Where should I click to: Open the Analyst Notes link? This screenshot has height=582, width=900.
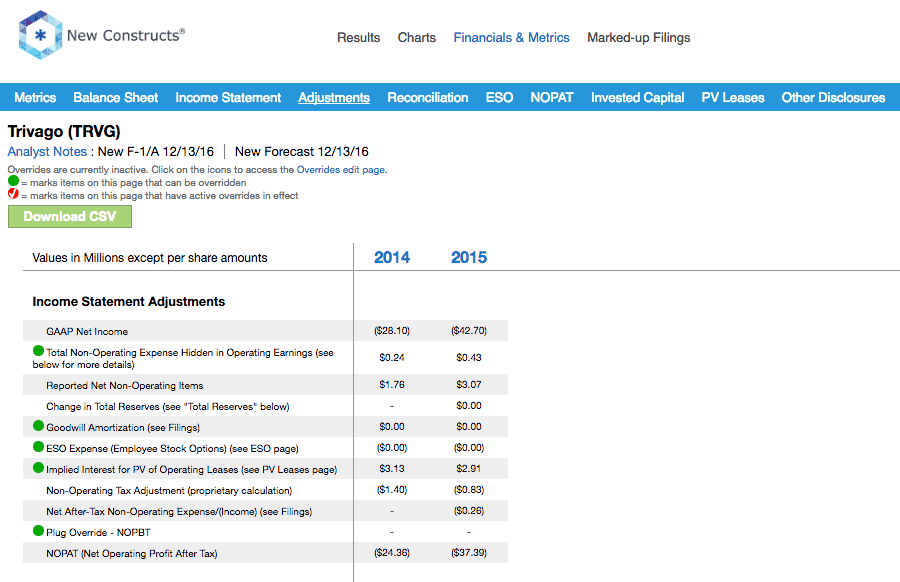[x=47, y=152]
